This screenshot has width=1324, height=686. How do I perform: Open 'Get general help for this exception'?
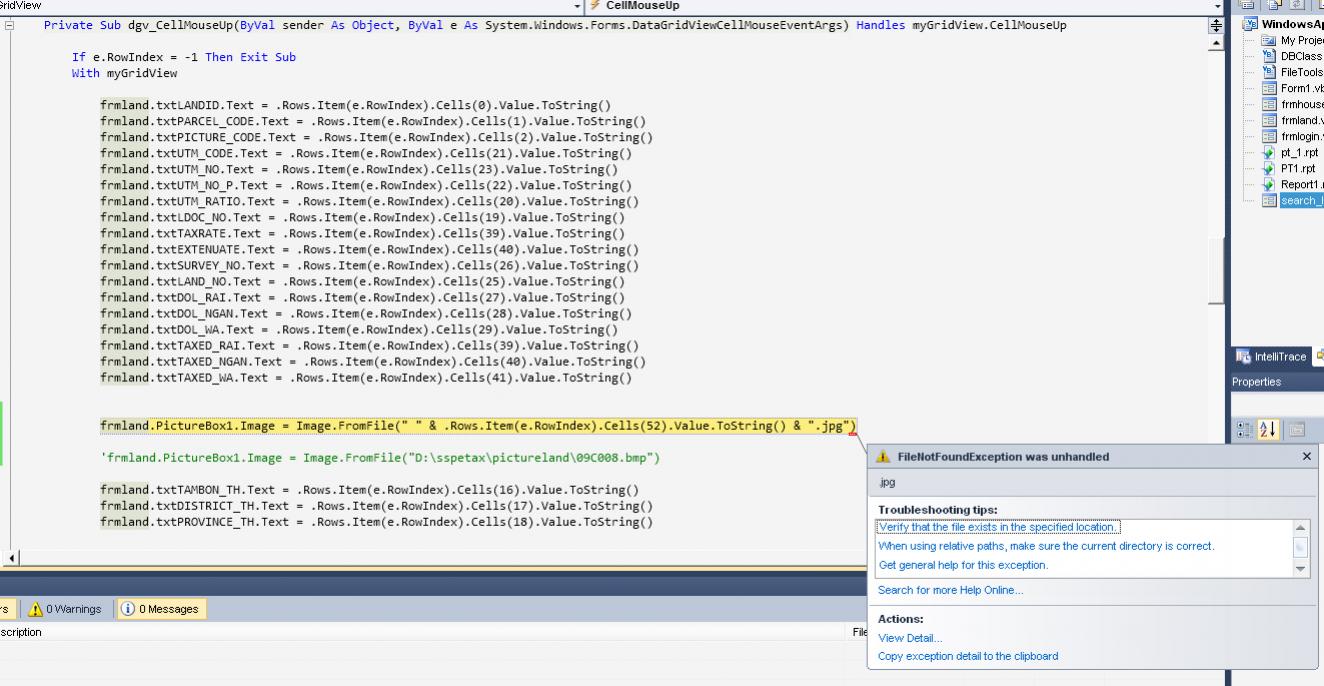pyautogui.click(x=963, y=565)
